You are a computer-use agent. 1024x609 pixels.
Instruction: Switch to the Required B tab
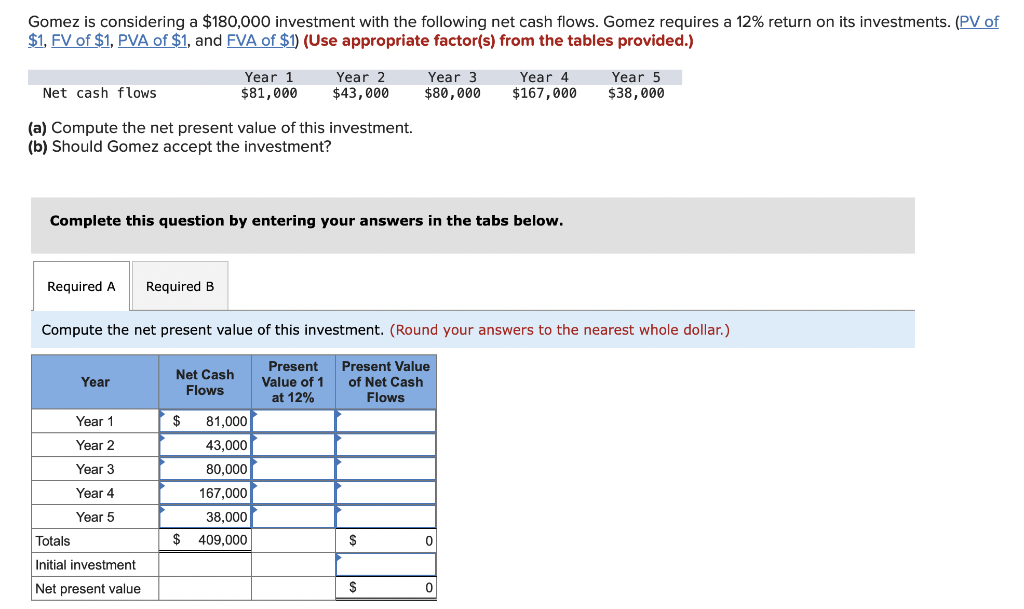tap(180, 286)
